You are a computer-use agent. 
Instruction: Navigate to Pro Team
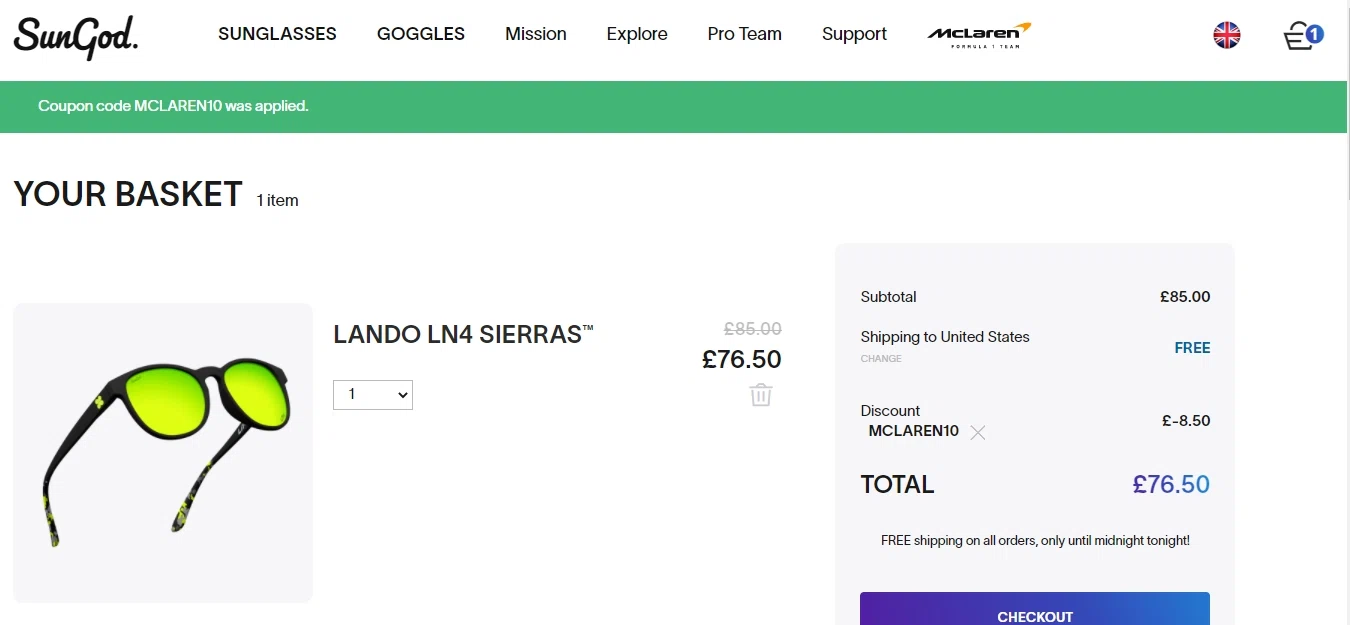point(745,34)
